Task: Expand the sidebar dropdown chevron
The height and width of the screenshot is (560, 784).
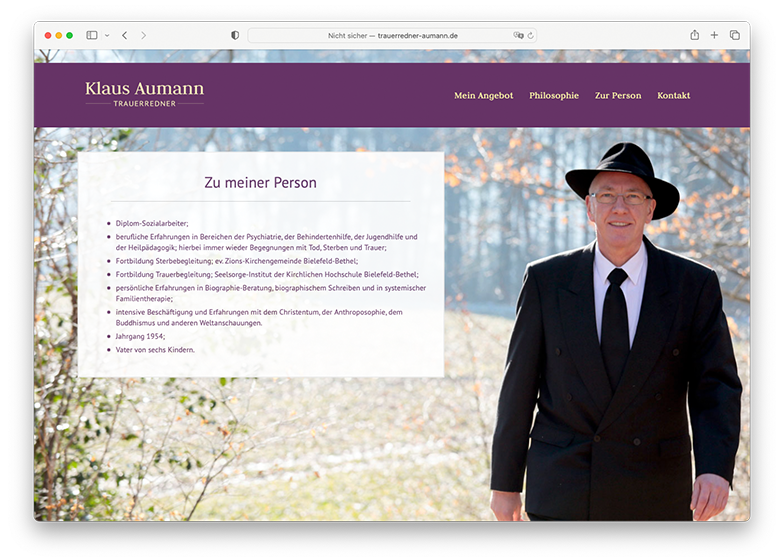Action: (x=107, y=36)
